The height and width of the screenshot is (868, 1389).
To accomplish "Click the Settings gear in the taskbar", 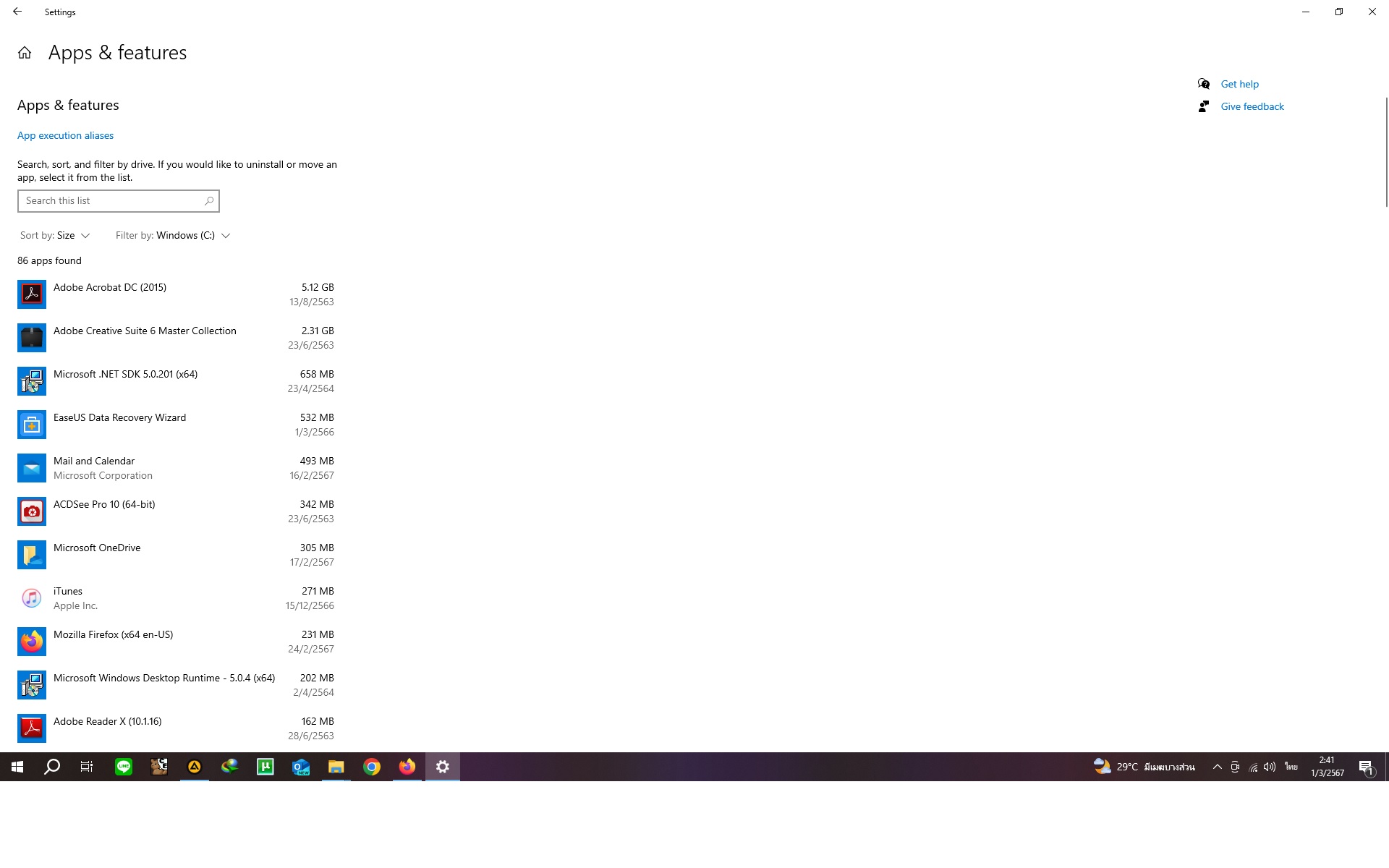I will click(443, 767).
